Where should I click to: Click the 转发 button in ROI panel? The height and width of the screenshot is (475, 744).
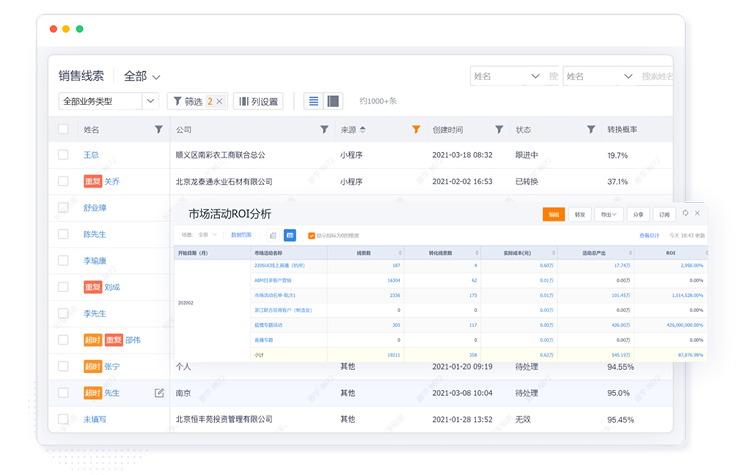click(x=580, y=214)
